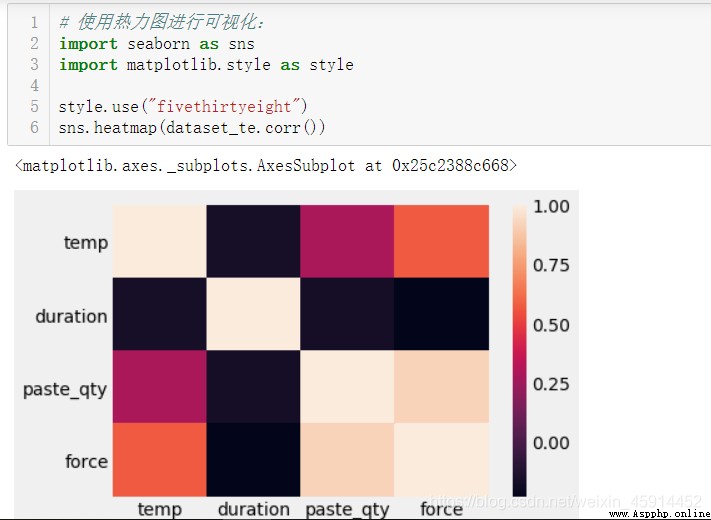Click the 'temp' y-axis label

86,243
